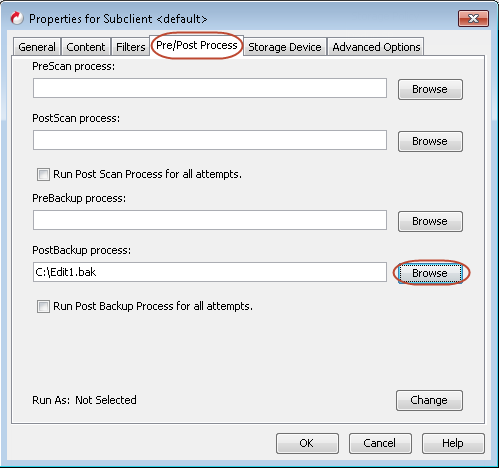Close the Properties for Subclient dialog
The height and width of the screenshot is (468, 499).
[473, 18]
